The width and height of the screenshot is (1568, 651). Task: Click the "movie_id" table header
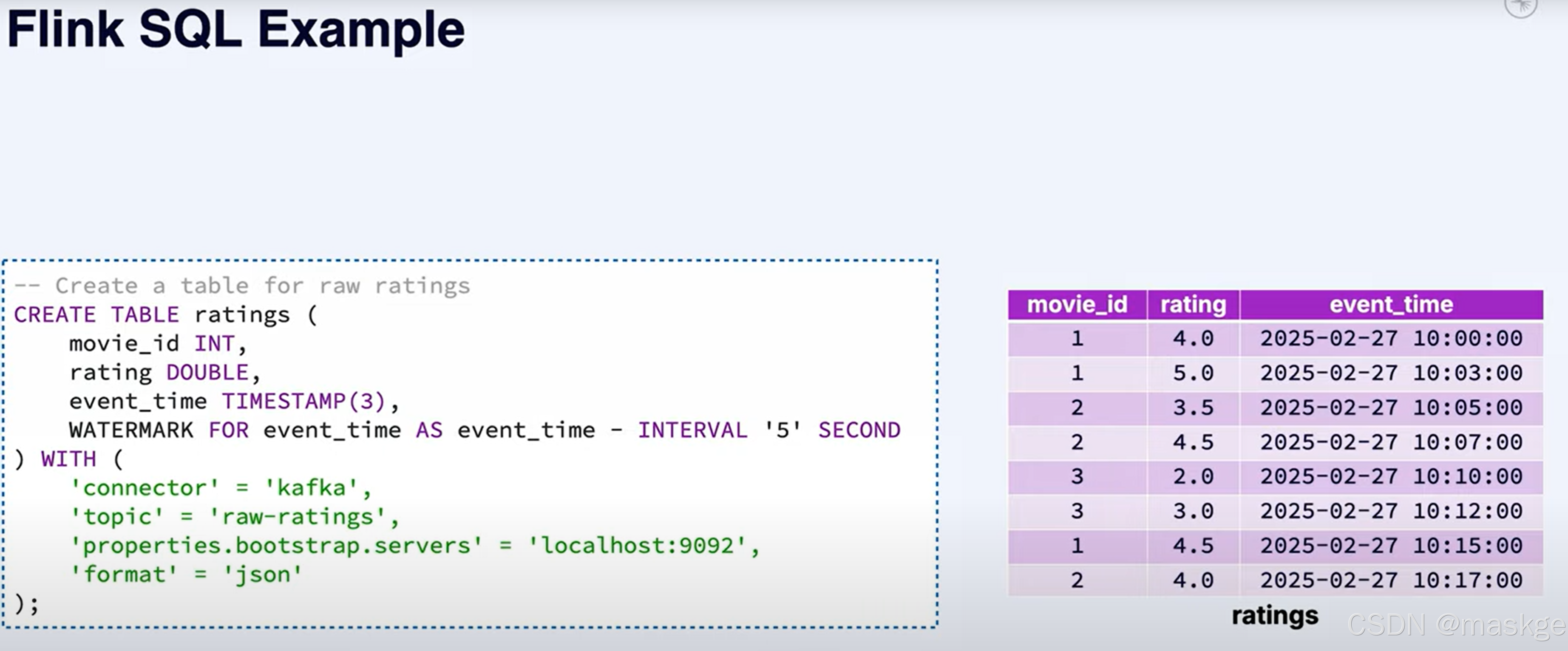tap(1077, 304)
